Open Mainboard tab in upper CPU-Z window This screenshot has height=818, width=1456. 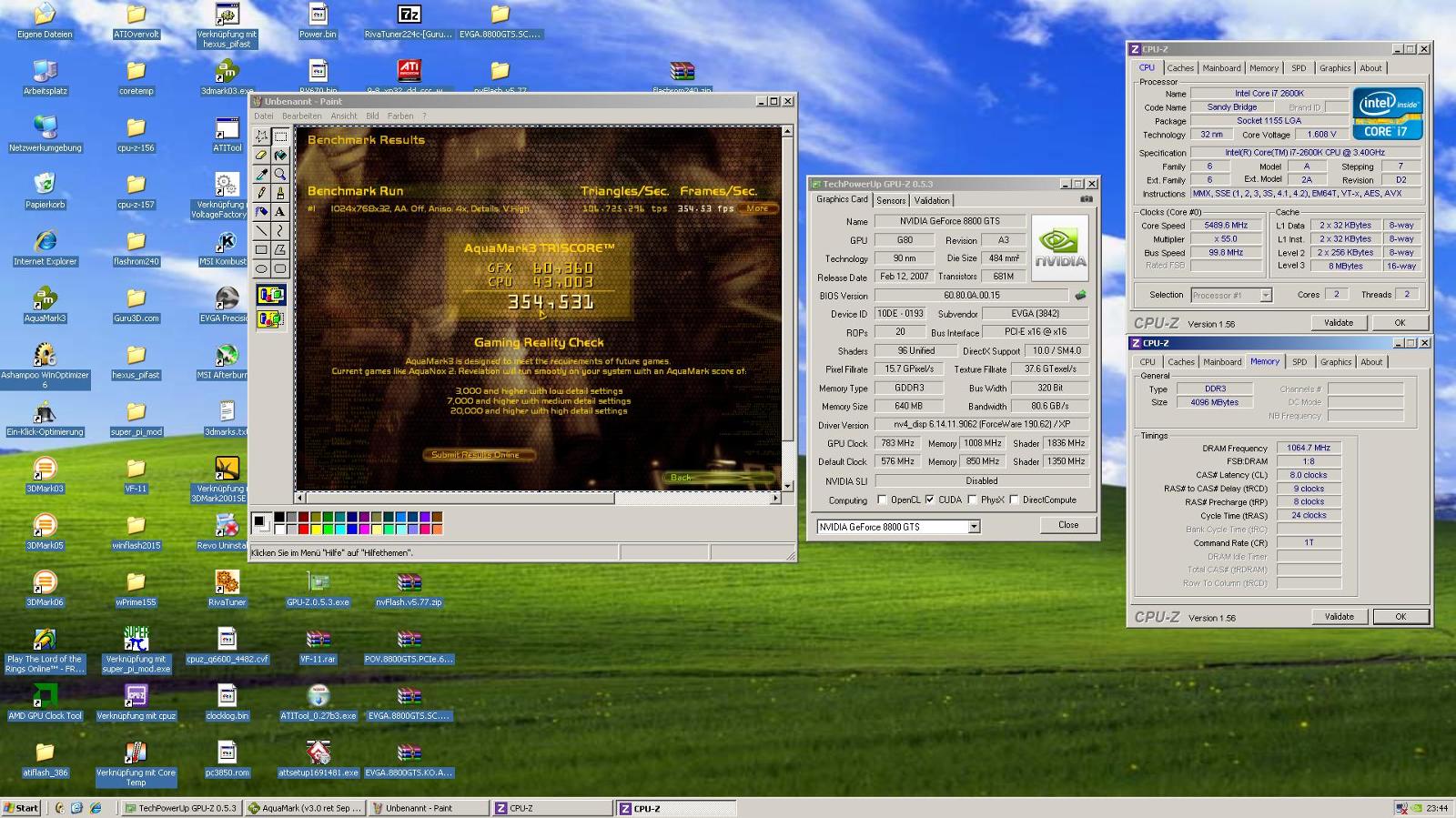tap(1221, 68)
